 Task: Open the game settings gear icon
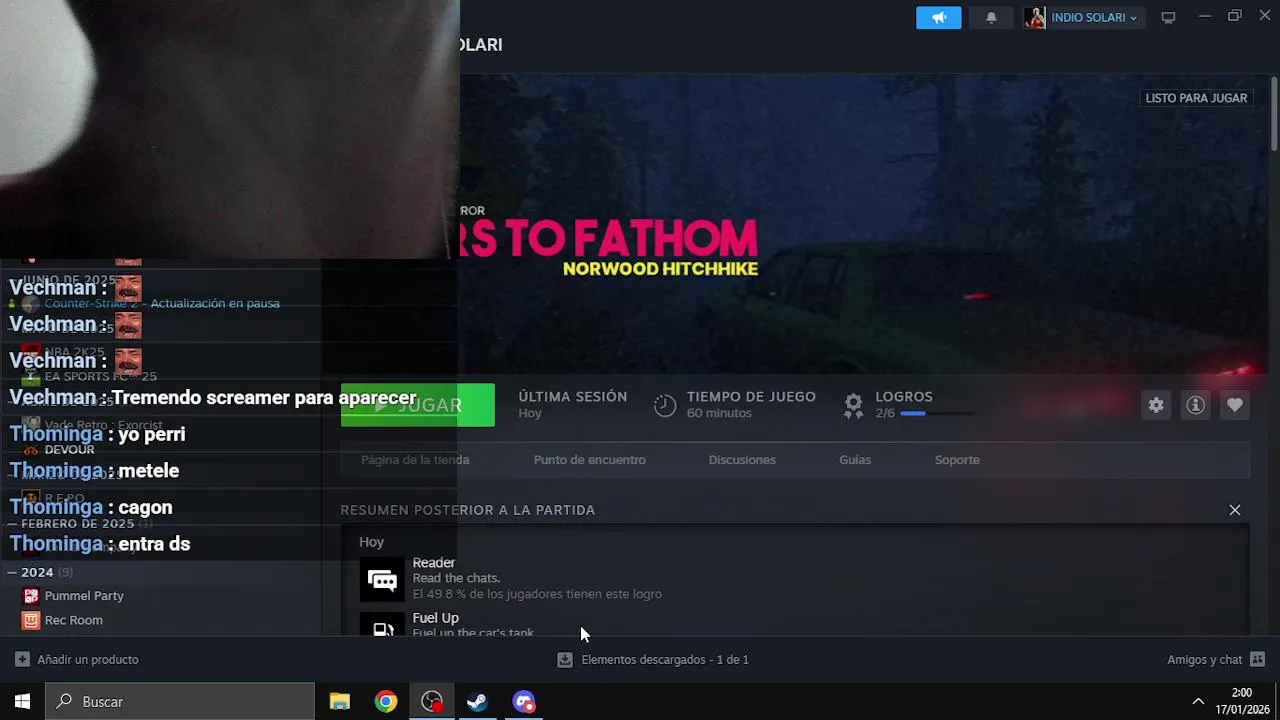tap(1156, 405)
